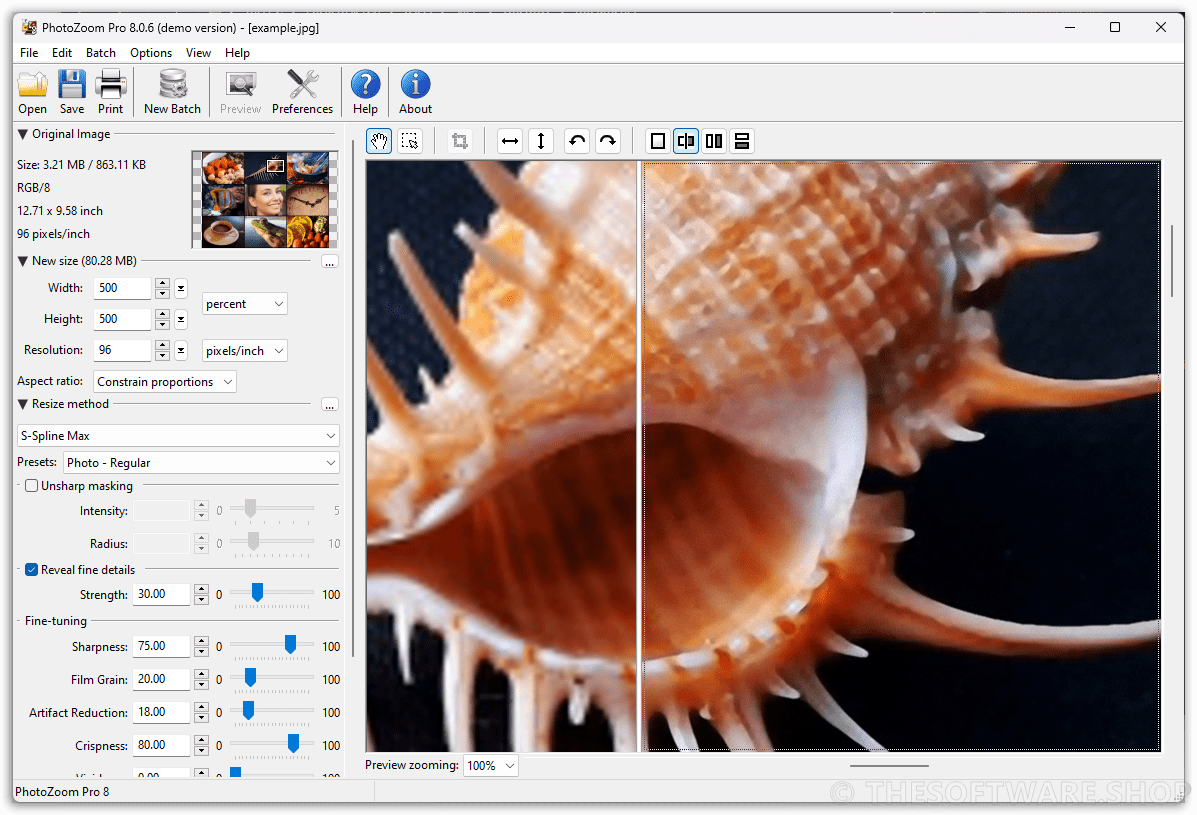Switch to side-by-side vertical preview
The width and height of the screenshot is (1197, 815).
(x=714, y=141)
